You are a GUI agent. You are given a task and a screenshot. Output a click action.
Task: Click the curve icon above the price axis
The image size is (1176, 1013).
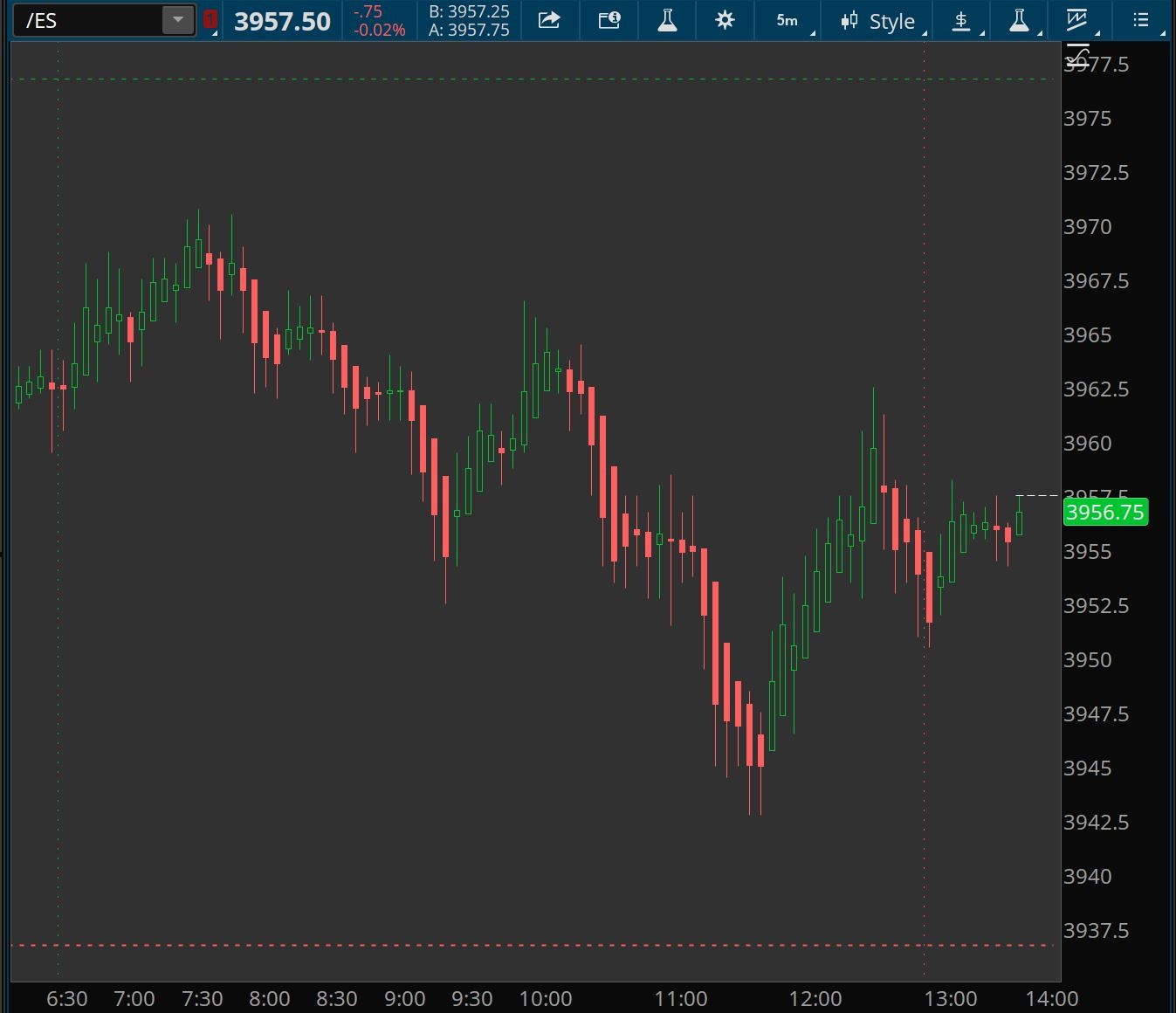pyautogui.click(x=1078, y=56)
